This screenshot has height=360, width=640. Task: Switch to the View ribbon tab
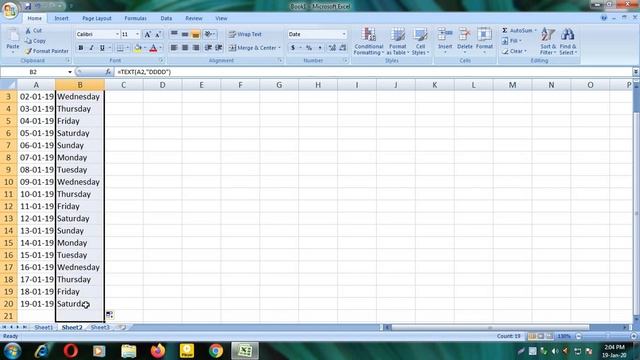tap(221, 18)
